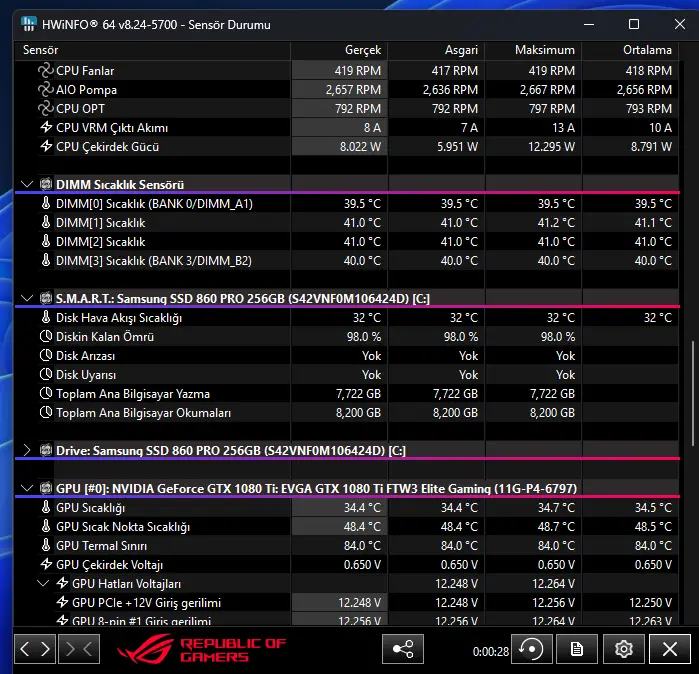Screen dimensions: 699x674
Task: Select the Diskin Kalan Ömrü row label
Action: (x=105, y=337)
